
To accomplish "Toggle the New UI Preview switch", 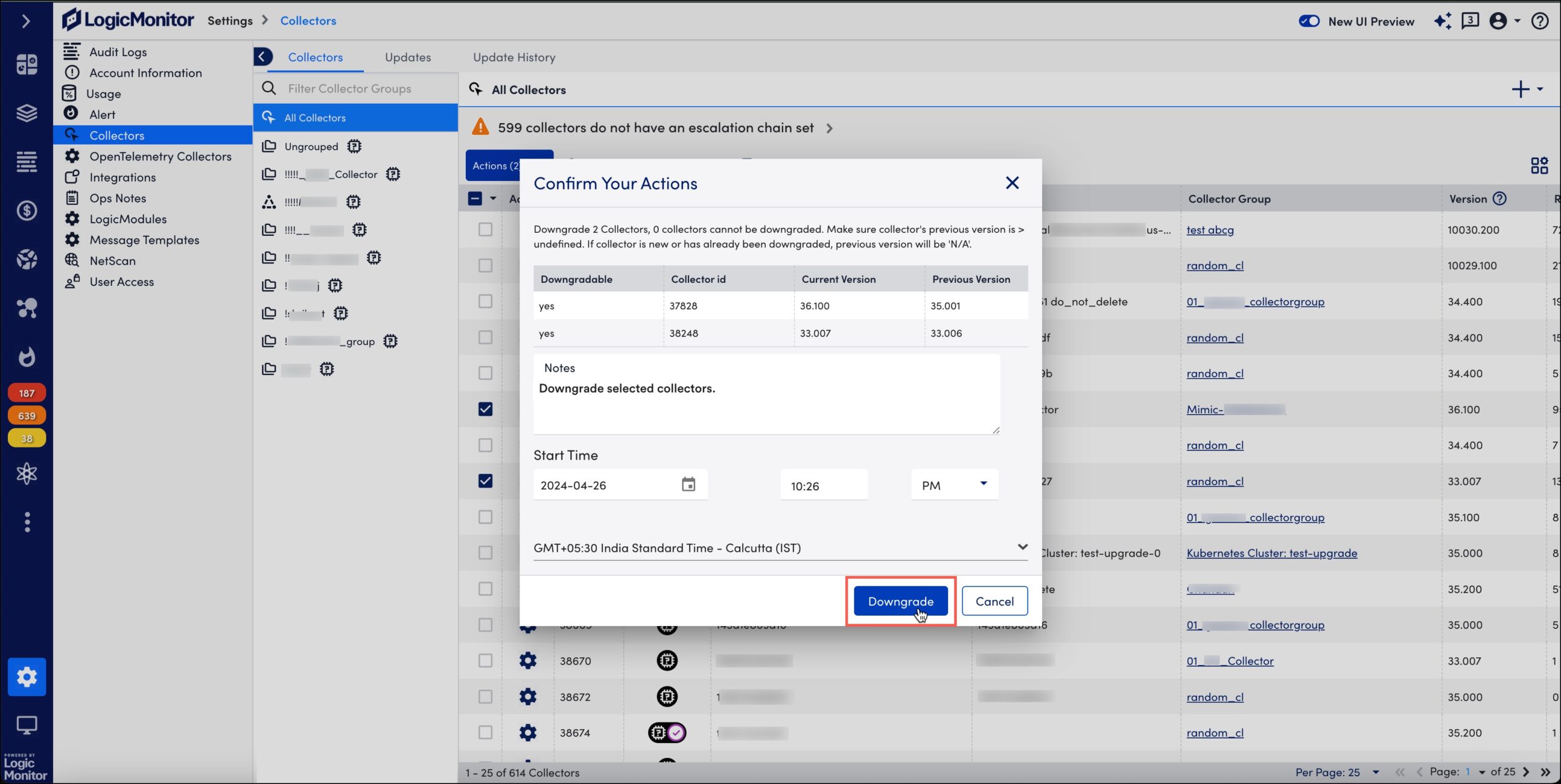I will pyautogui.click(x=1309, y=21).
